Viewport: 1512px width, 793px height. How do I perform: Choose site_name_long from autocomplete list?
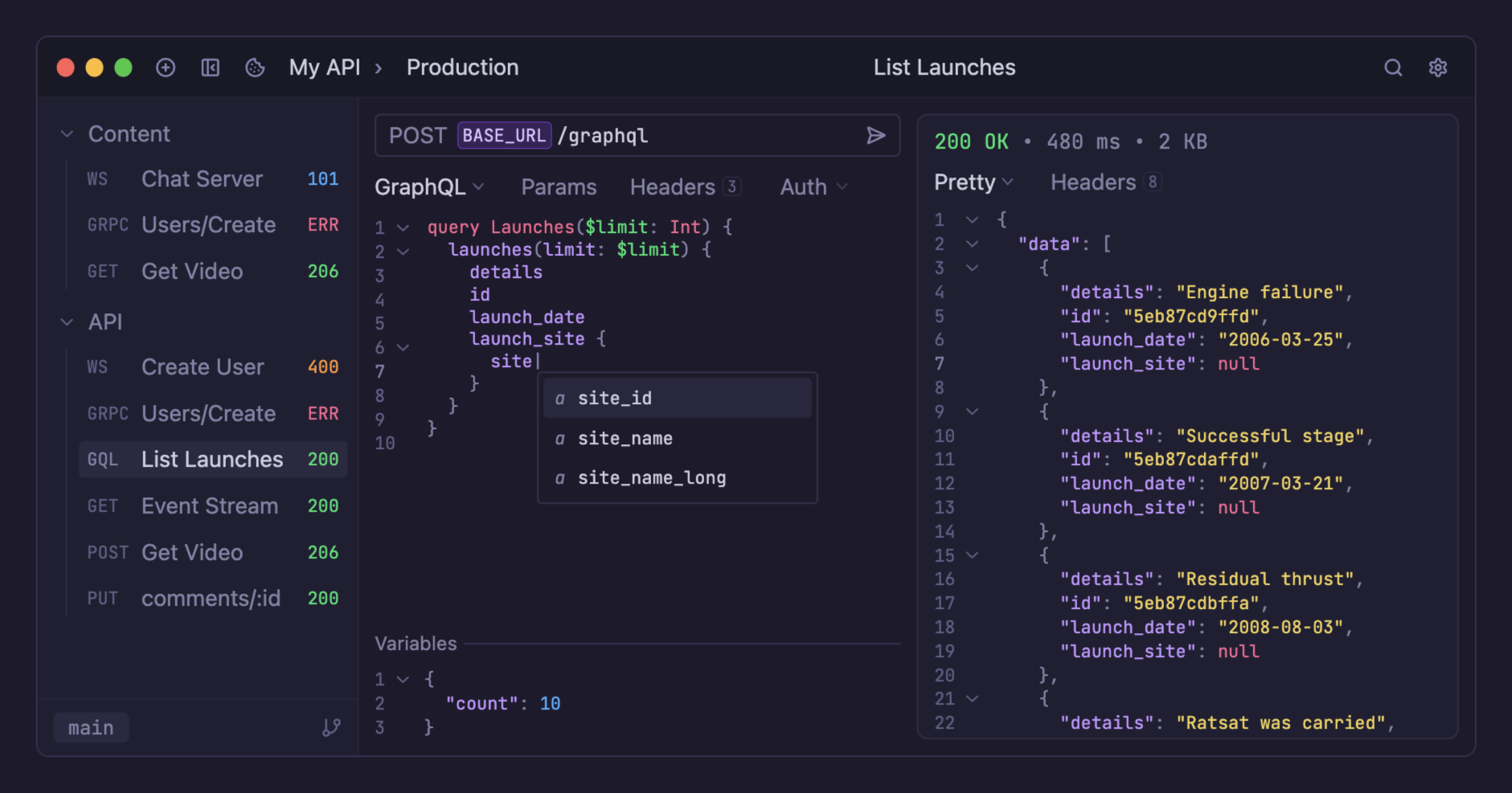[651, 478]
